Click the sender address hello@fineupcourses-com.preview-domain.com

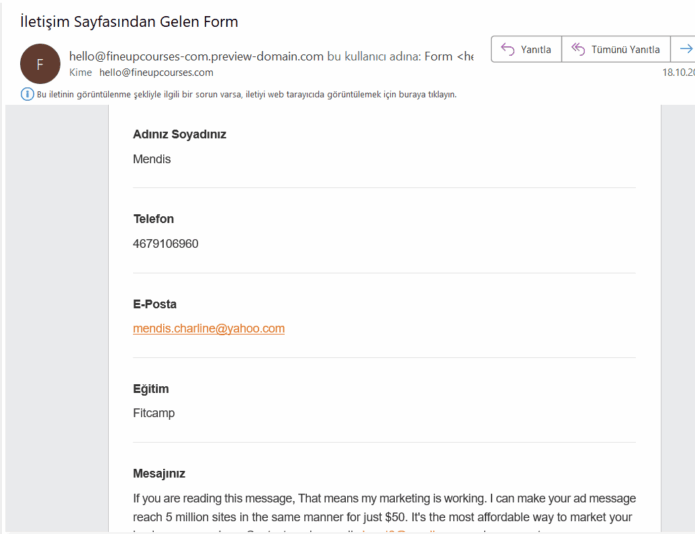196,56
